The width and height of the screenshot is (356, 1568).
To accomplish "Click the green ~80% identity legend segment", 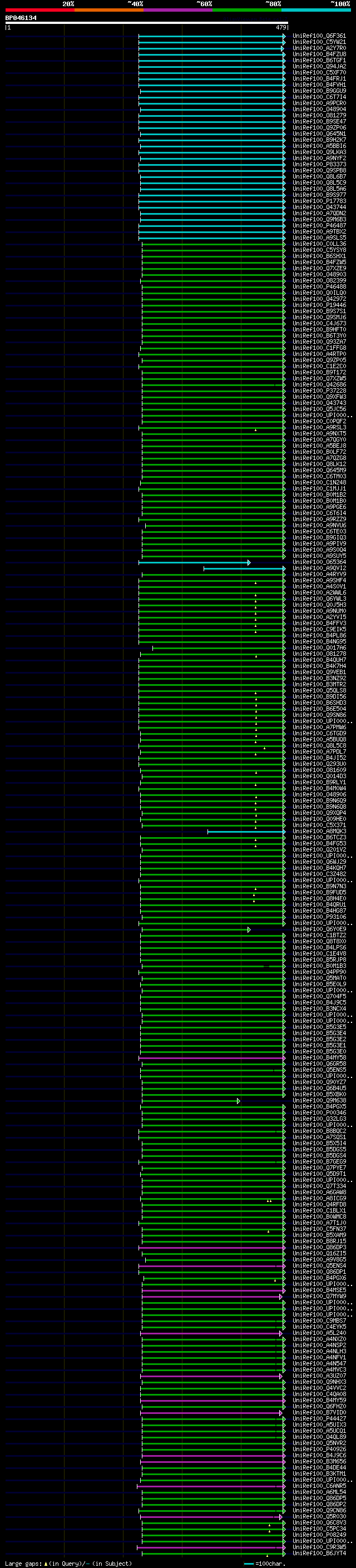I will 246,10.
